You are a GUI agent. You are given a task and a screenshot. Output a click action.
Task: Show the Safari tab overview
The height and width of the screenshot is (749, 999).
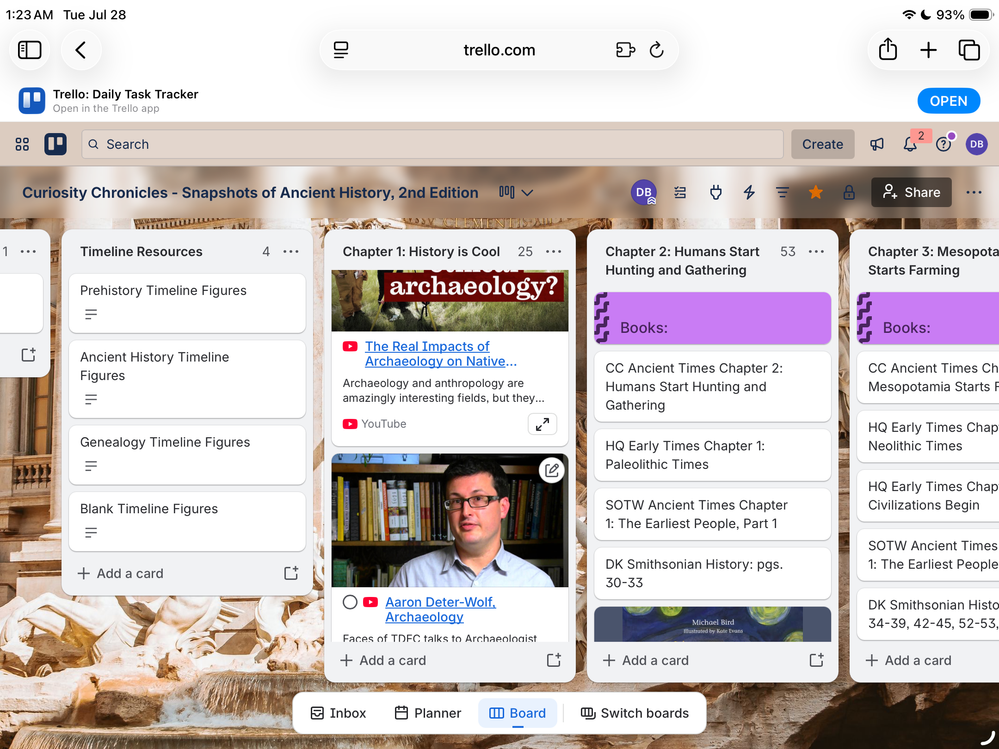[x=969, y=50]
